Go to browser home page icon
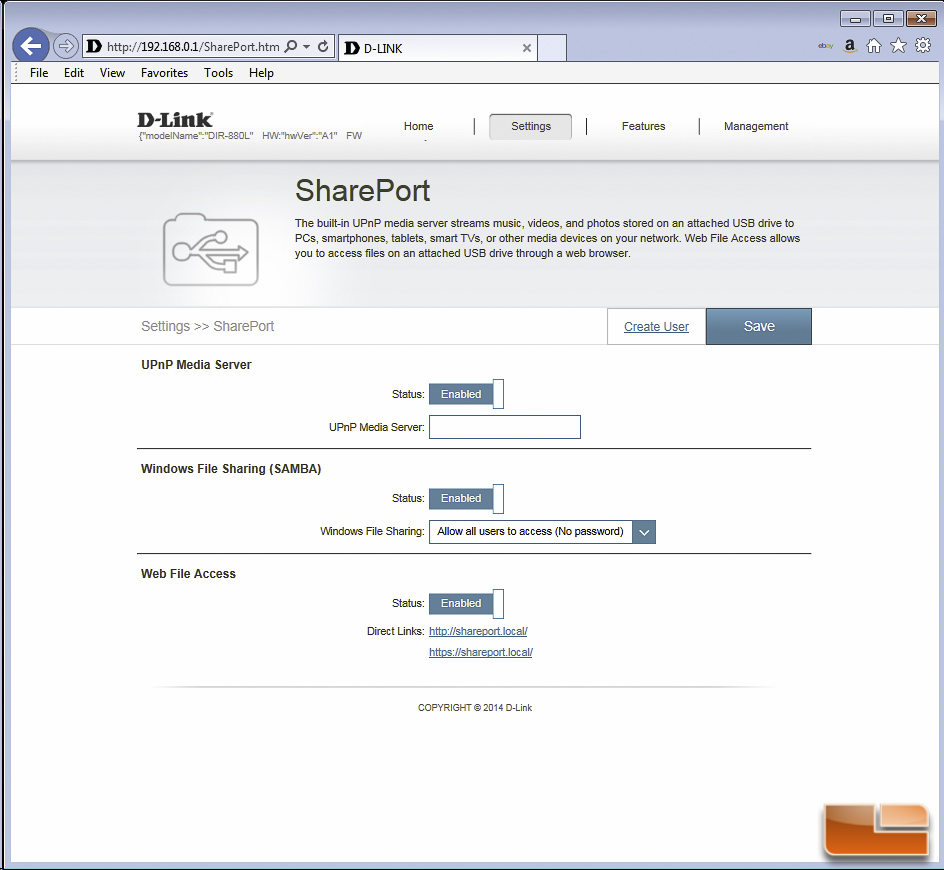 pyautogui.click(x=874, y=46)
